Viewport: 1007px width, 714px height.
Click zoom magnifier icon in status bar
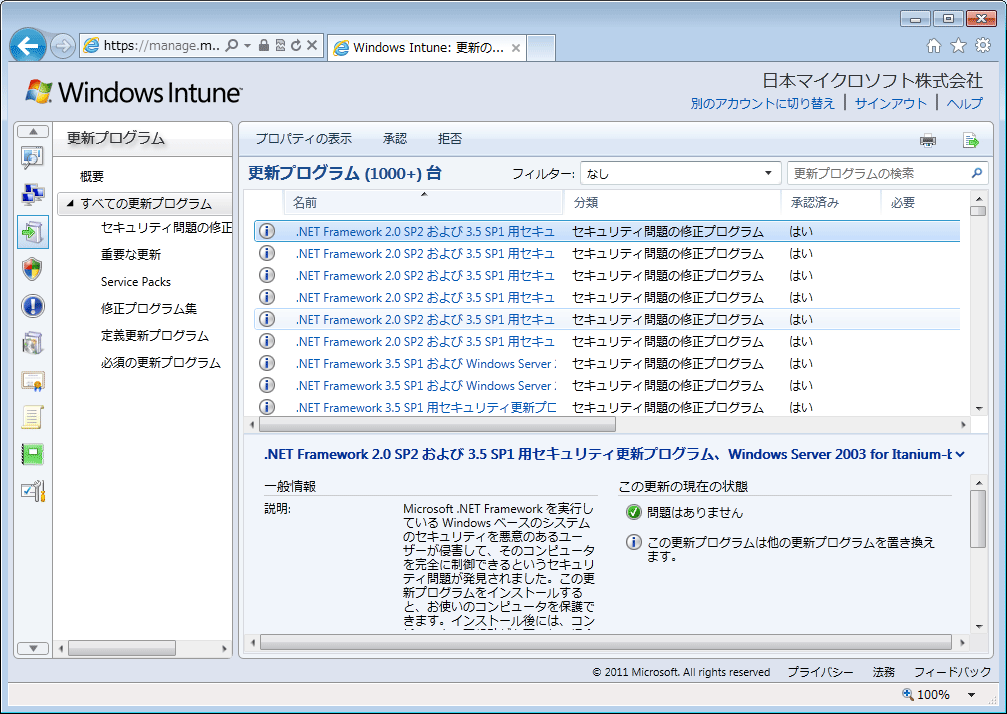(907, 694)
